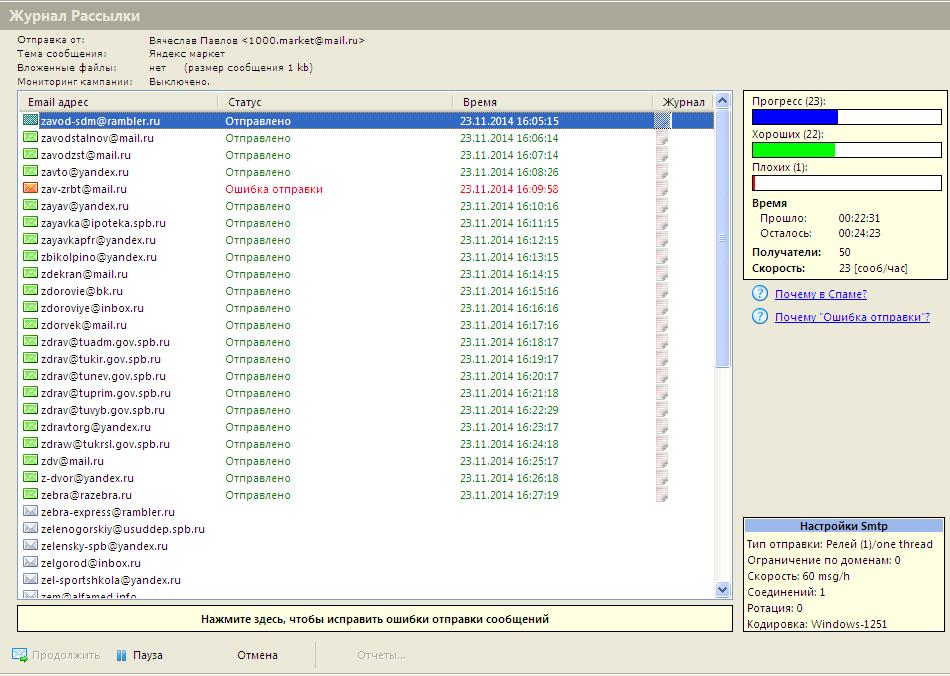
Task: Cancel the mailing with Отмена
Action: coord(257,655)
